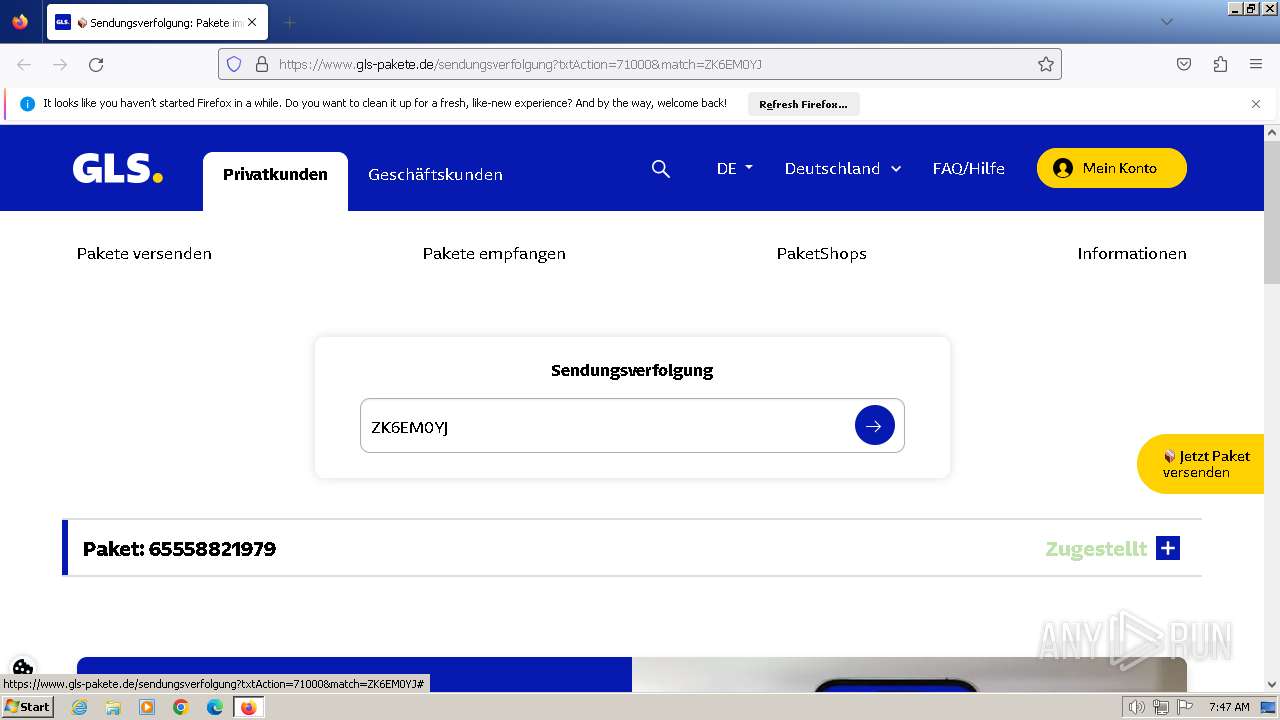Image resolution: width=1280 pixels, height=720 pixels.
Task: Click Firefox back navigation arrow
Action: [24, 64]
